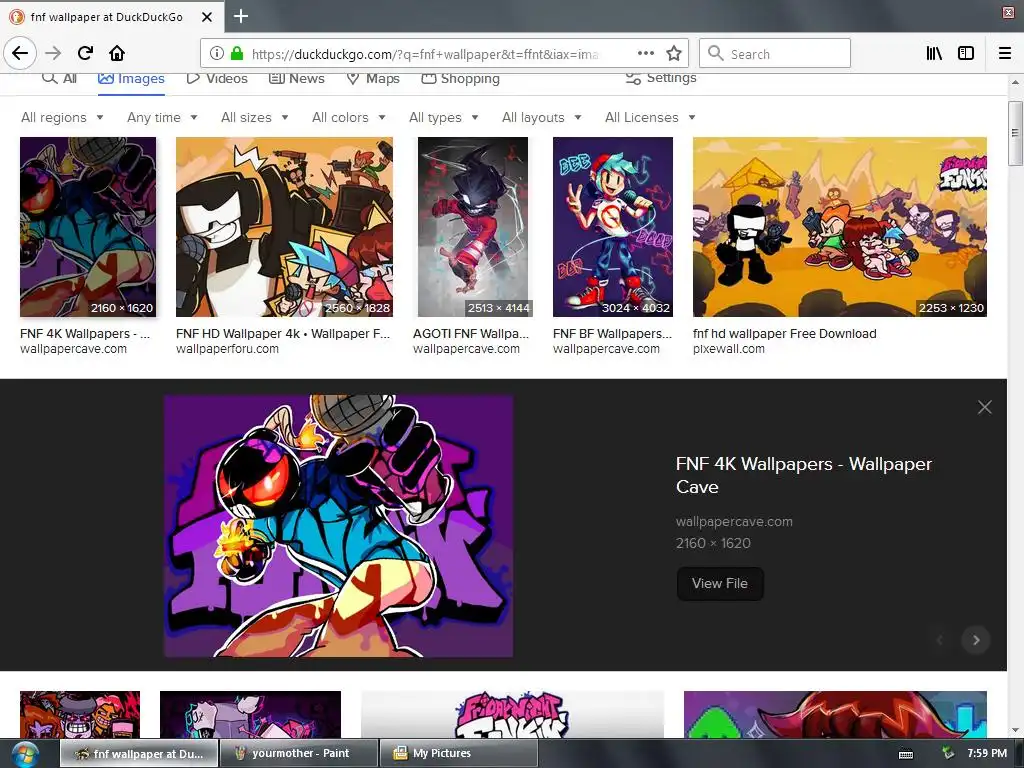Switch to the News tab
1024x768 pixels.
[296, 78]
